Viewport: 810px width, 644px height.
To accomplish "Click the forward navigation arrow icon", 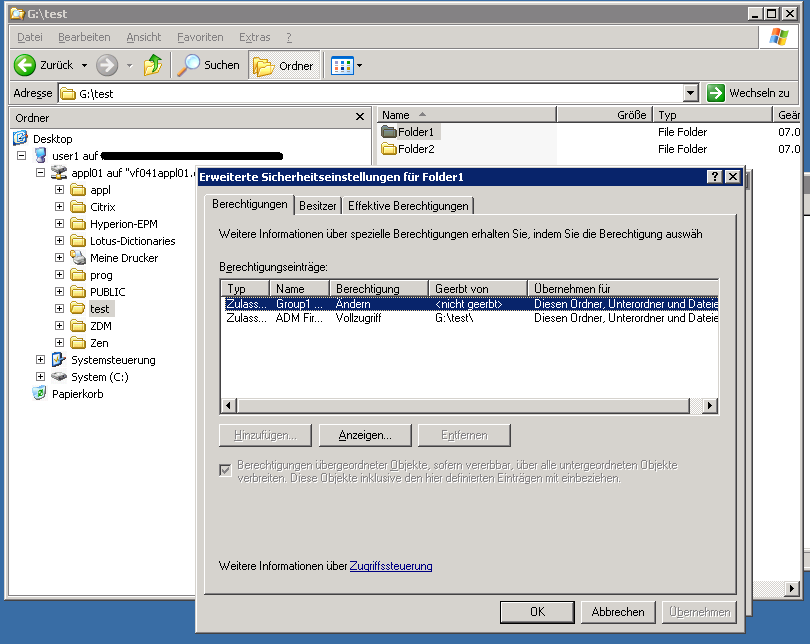I will tap(107, 65).
